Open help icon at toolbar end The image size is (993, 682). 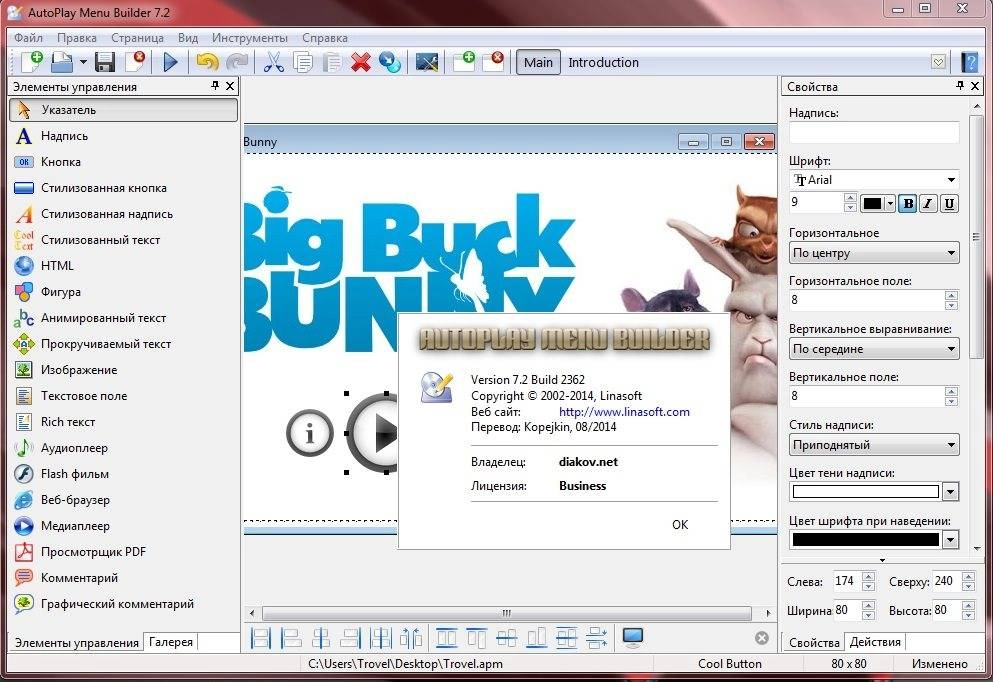[x=970, y=62]
